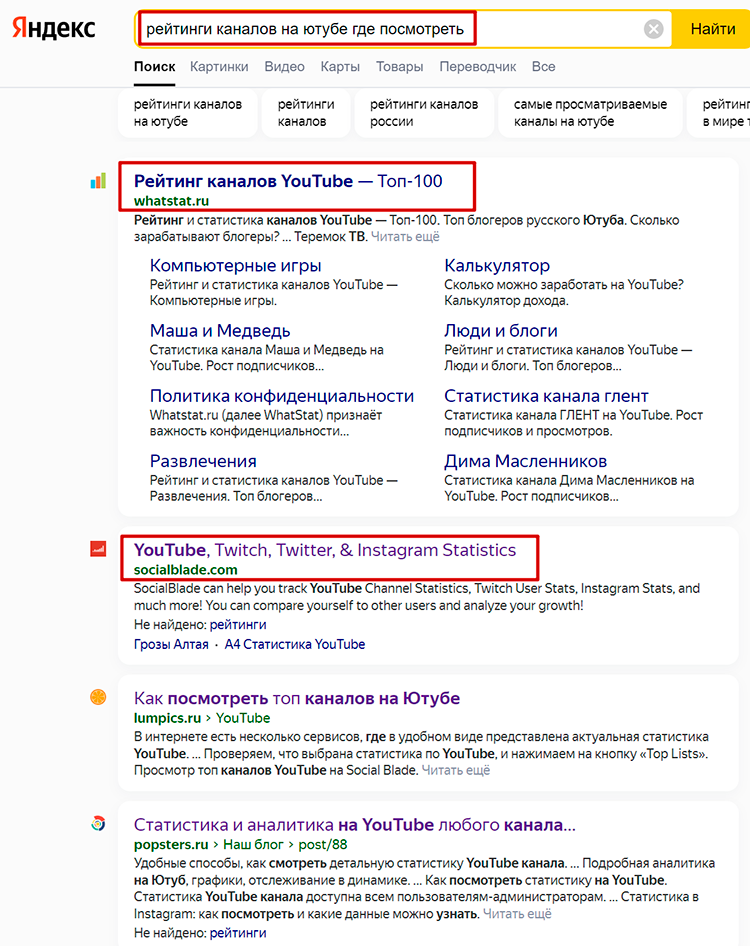Choose suggestion 'рейтинги каналов россии'
Screen dimensions: 750x946
(x=424, y=113)
